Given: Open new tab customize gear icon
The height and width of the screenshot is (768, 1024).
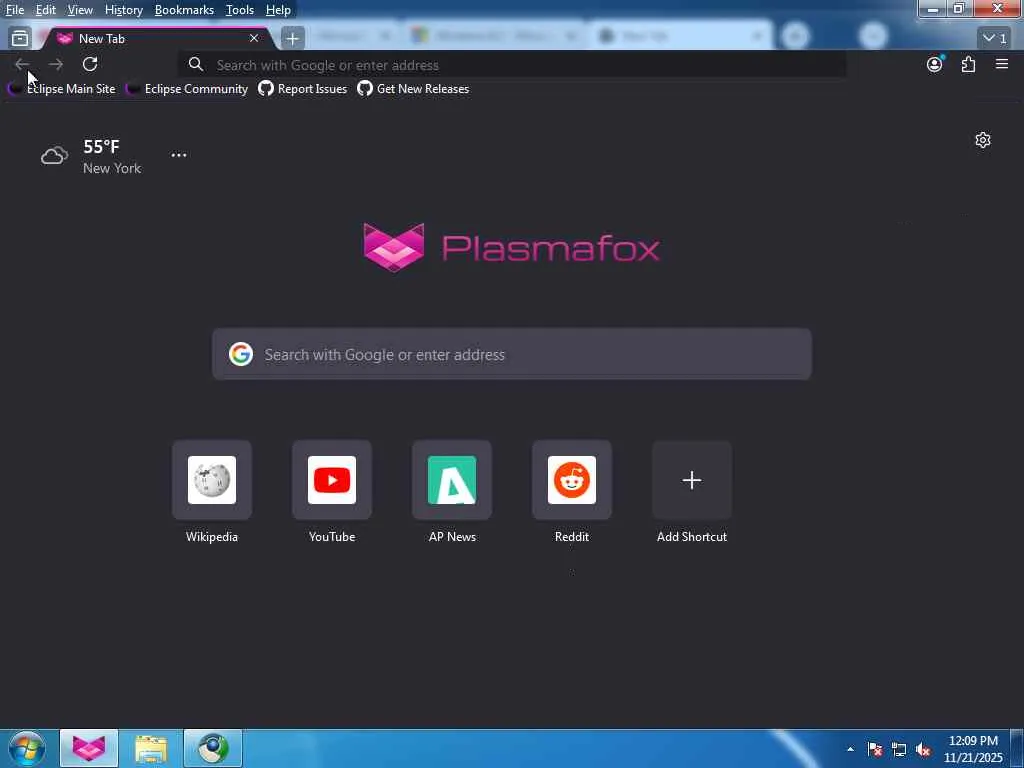Looking at the screenshot, I should click(982, 140).
